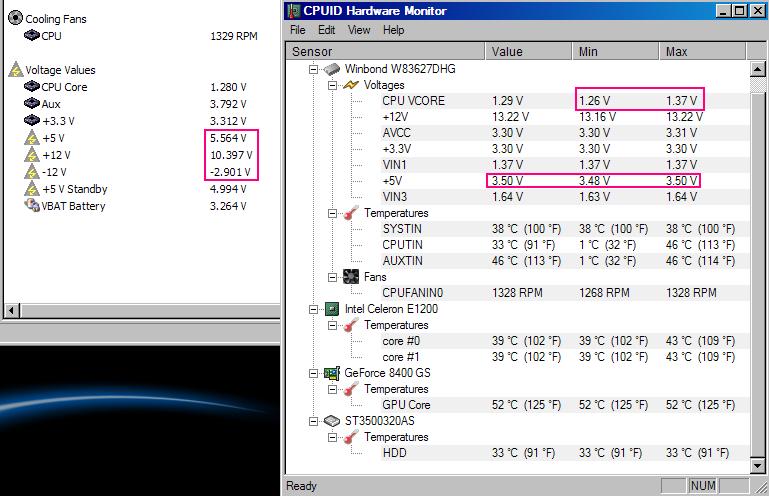
Task: Click the ST3500320AS hard drive icon
Action: [x=332, y=421]
